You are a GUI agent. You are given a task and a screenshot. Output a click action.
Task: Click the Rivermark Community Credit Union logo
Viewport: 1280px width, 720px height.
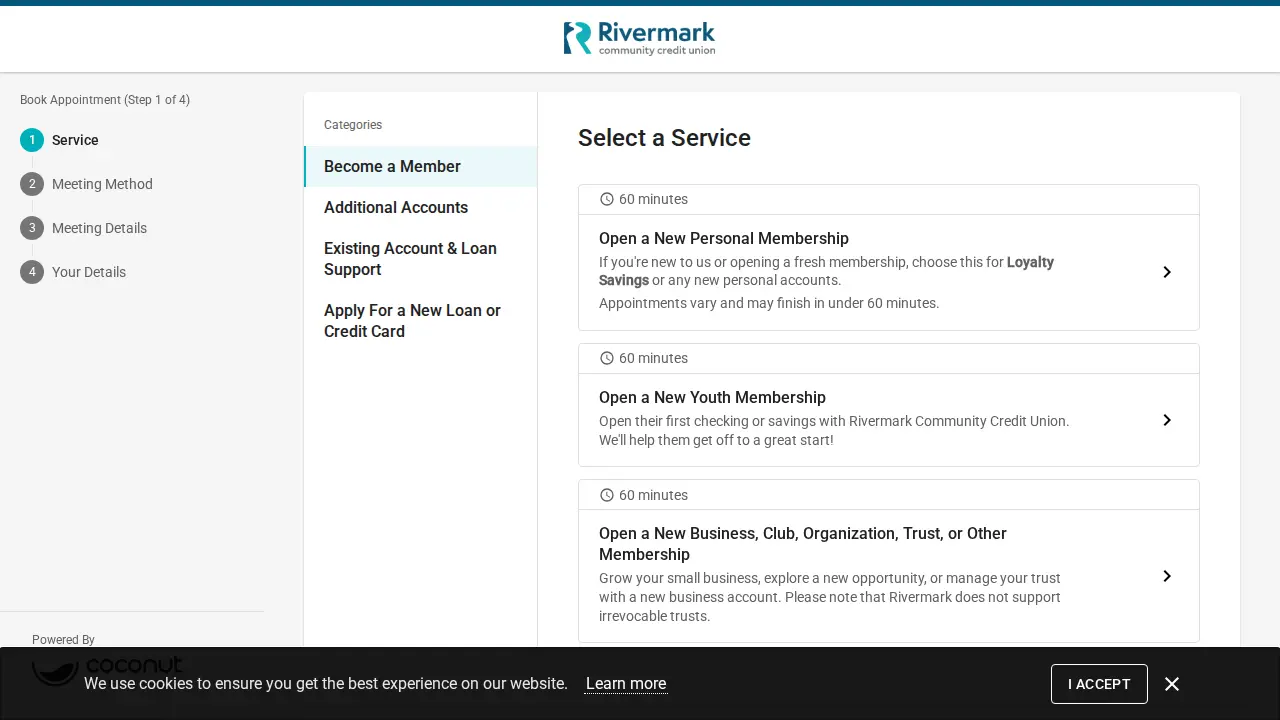click(x=639, y=39)
